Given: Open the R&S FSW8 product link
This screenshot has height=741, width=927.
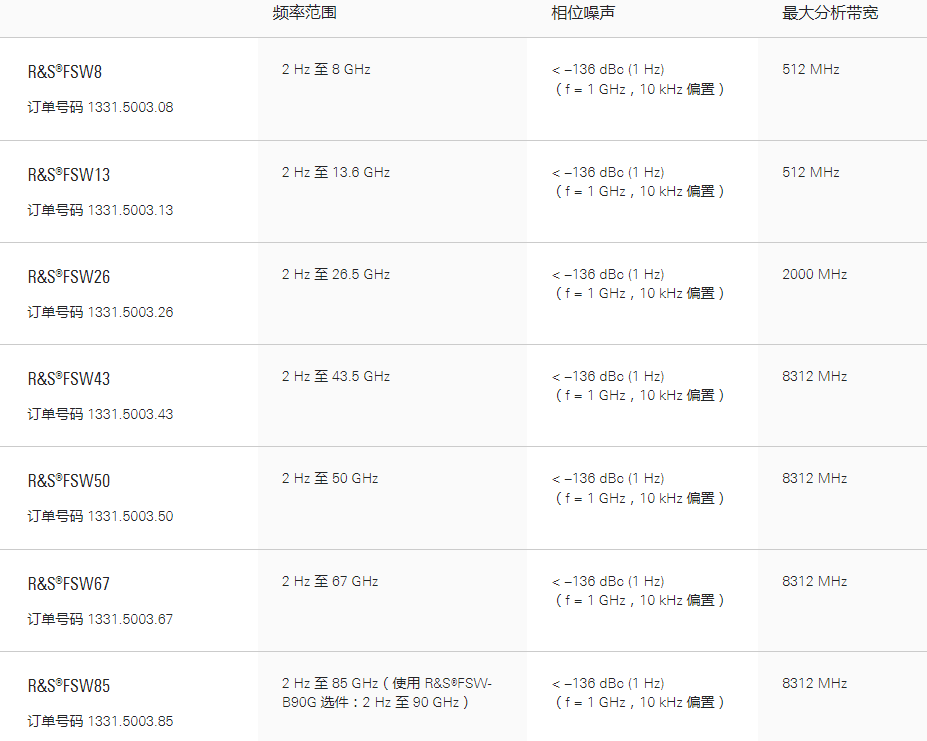Looking at the screenshot, I should click(65, 72).
